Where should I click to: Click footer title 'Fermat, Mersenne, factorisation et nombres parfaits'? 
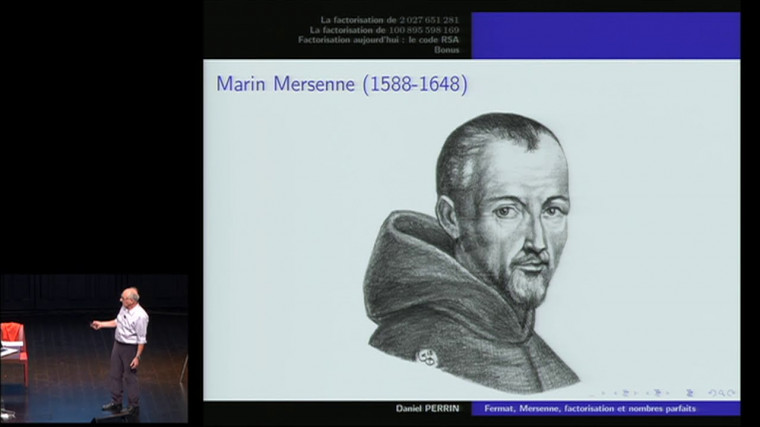590,409
